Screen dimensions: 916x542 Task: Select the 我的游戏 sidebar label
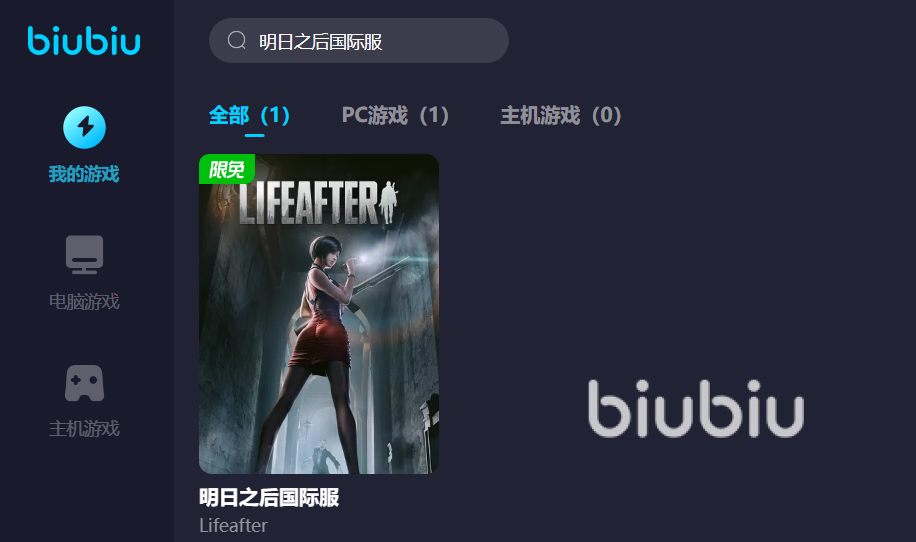[84, 174]
